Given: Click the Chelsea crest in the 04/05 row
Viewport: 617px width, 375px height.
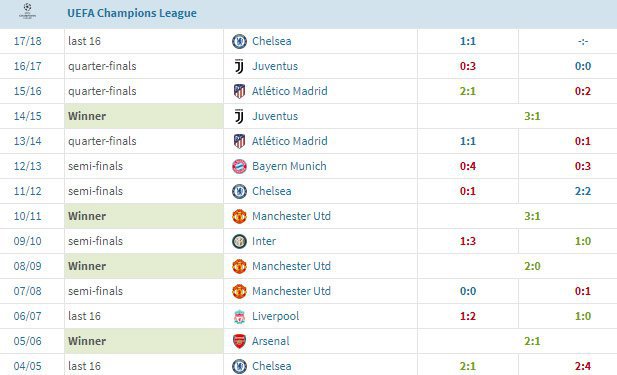Looking at the screenshot, I should coord(239,366).
